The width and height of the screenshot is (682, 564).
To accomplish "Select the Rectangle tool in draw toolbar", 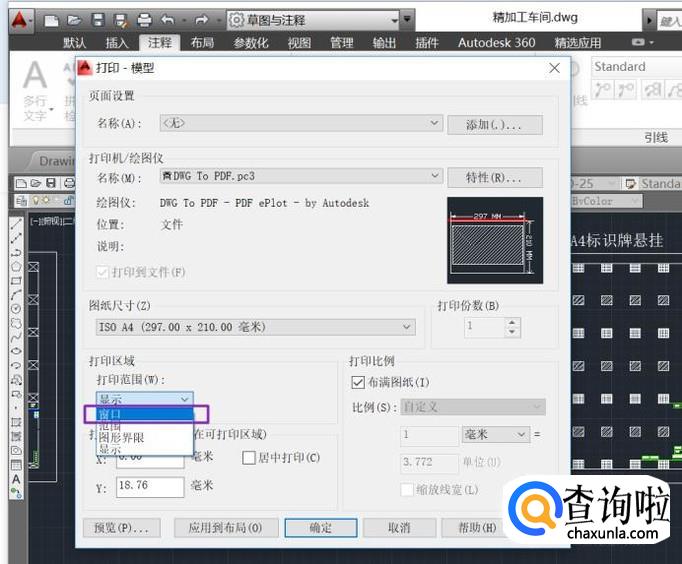I will [x=16, y=280].
